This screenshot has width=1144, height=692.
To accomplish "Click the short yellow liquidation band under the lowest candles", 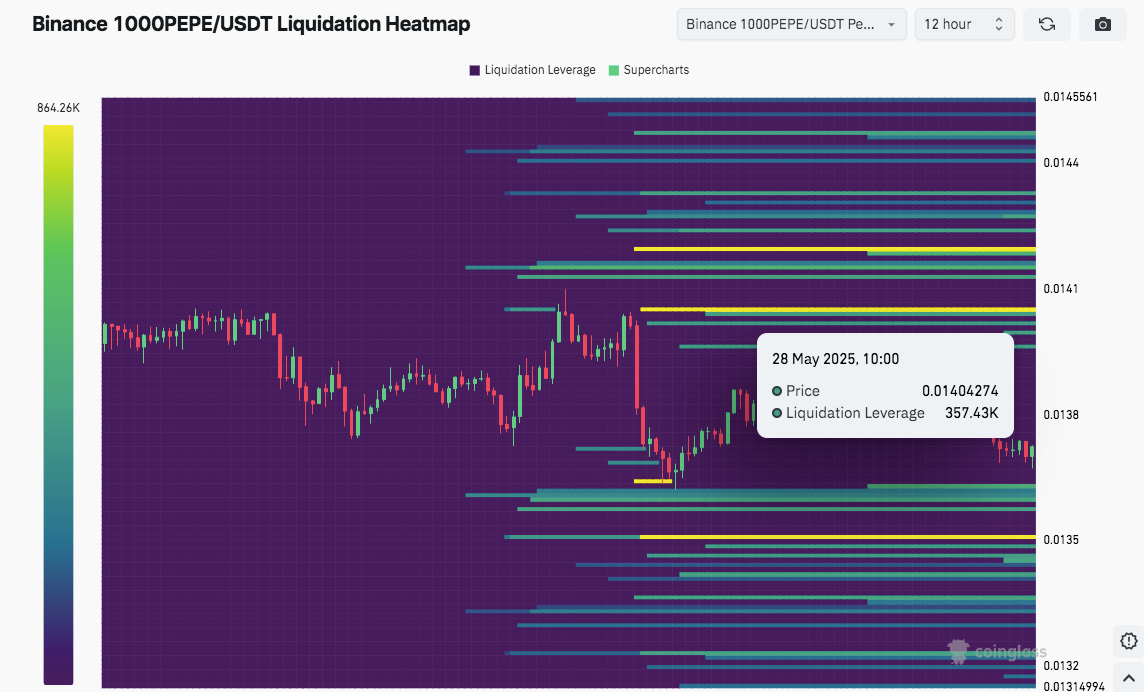I will tap(653, 481).
